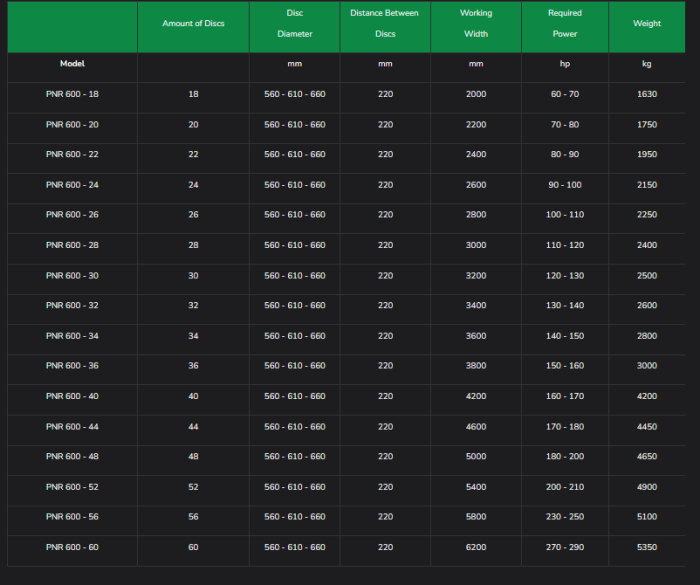This screenshot has height=585, width=700.
Task: Click the 5350 weight value
Action: point(647,547)
